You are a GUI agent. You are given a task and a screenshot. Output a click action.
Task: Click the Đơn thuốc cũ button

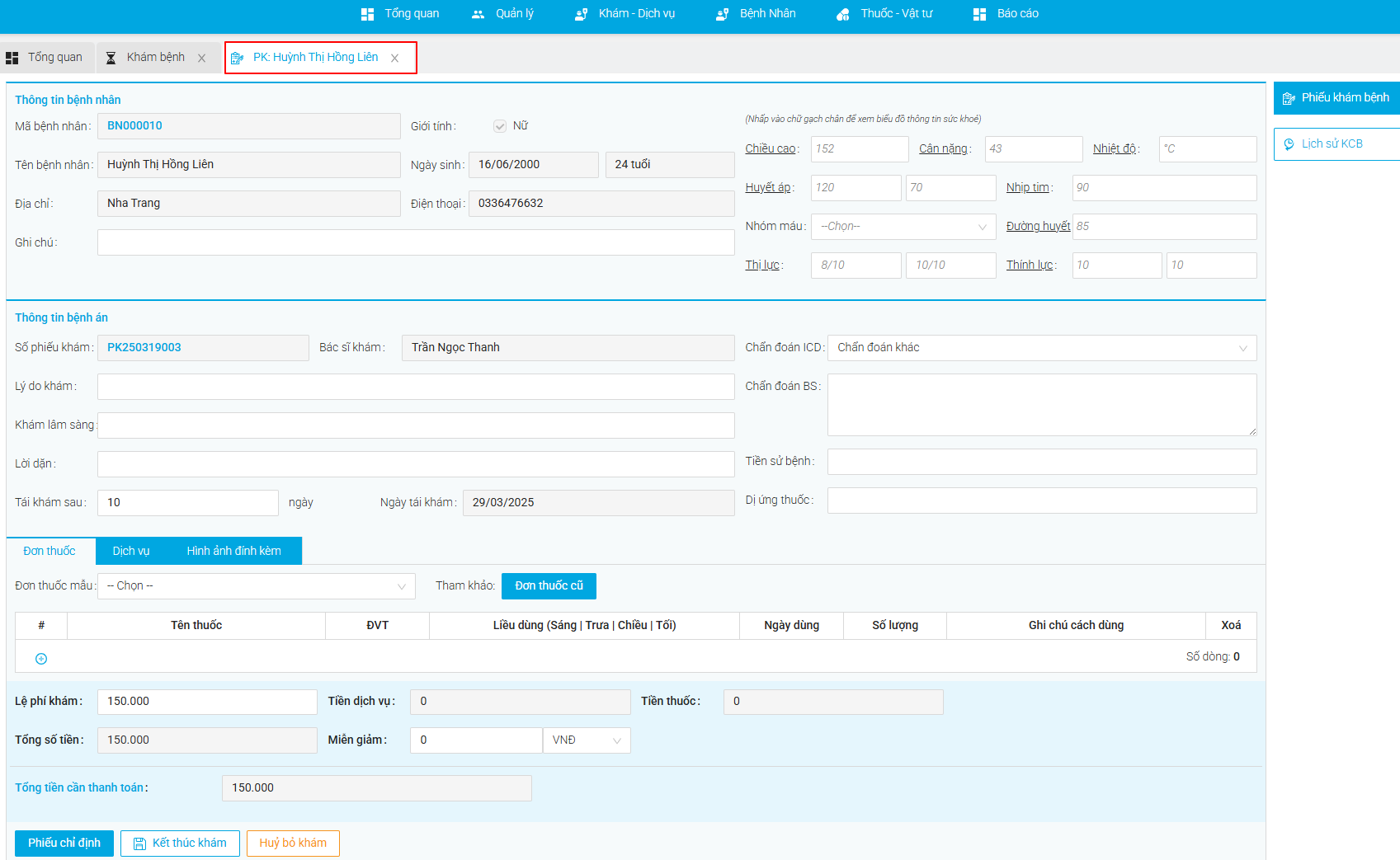point(549,586)
